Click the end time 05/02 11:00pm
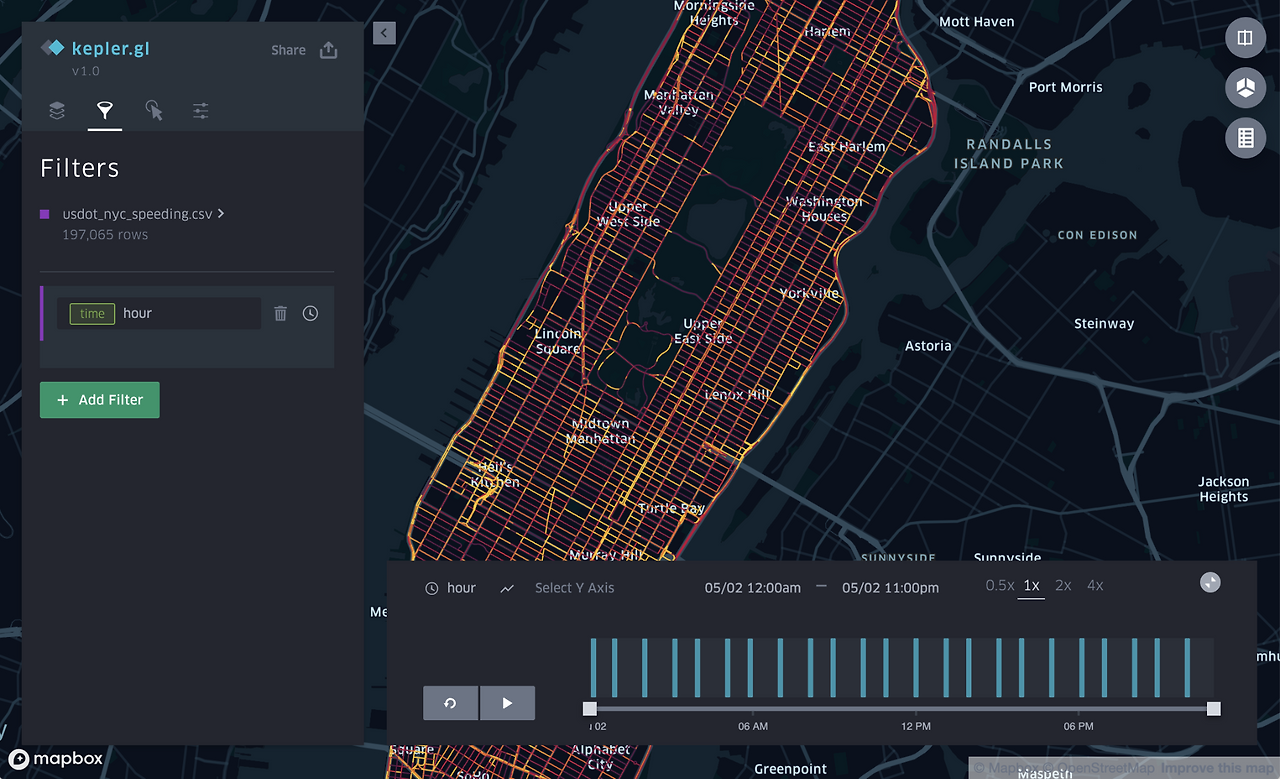This screenshot has height=779, width=1280. pyautogui.click(x=891, y=588)
